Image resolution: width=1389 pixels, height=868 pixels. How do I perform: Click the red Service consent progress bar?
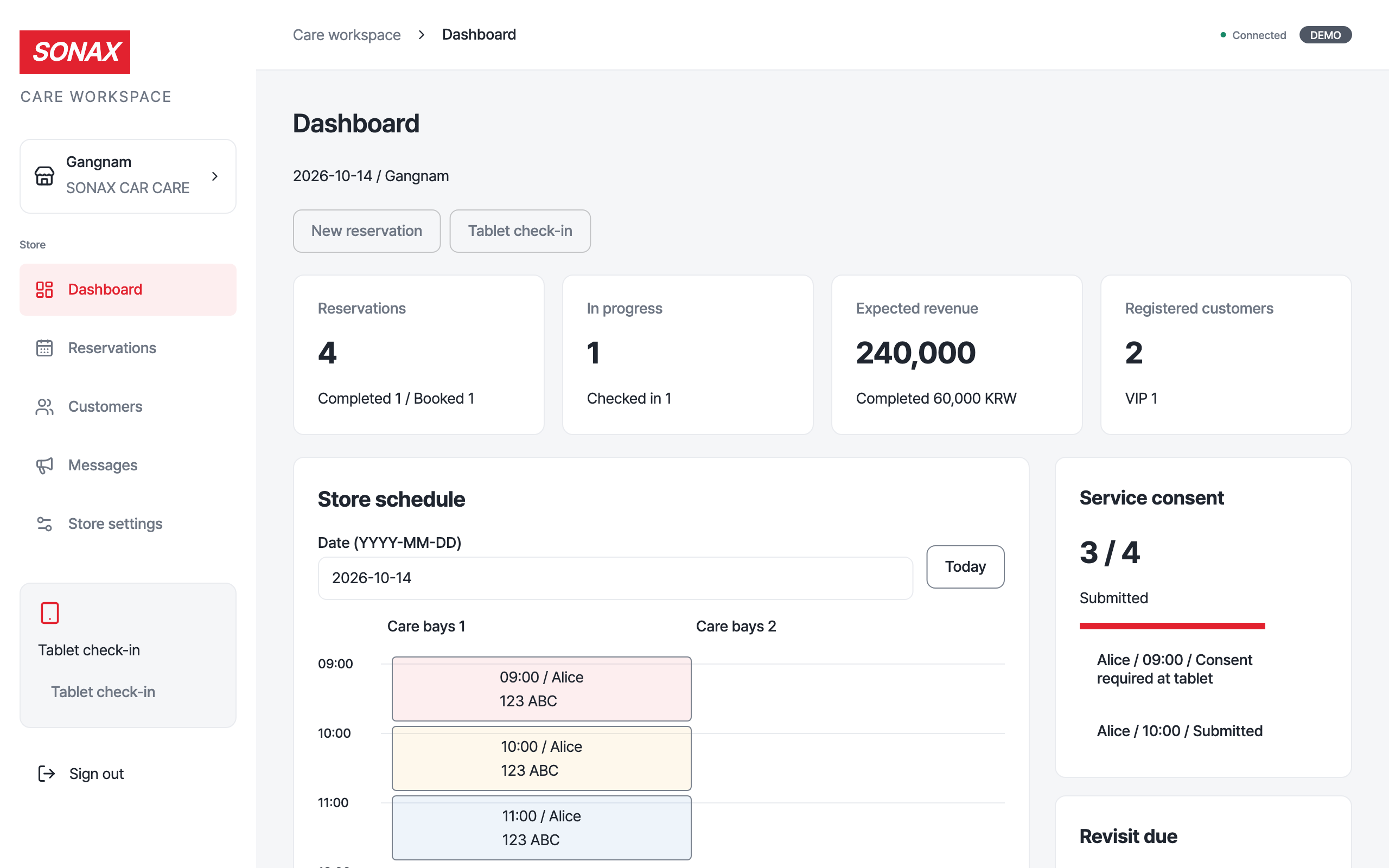[1172, 626]
